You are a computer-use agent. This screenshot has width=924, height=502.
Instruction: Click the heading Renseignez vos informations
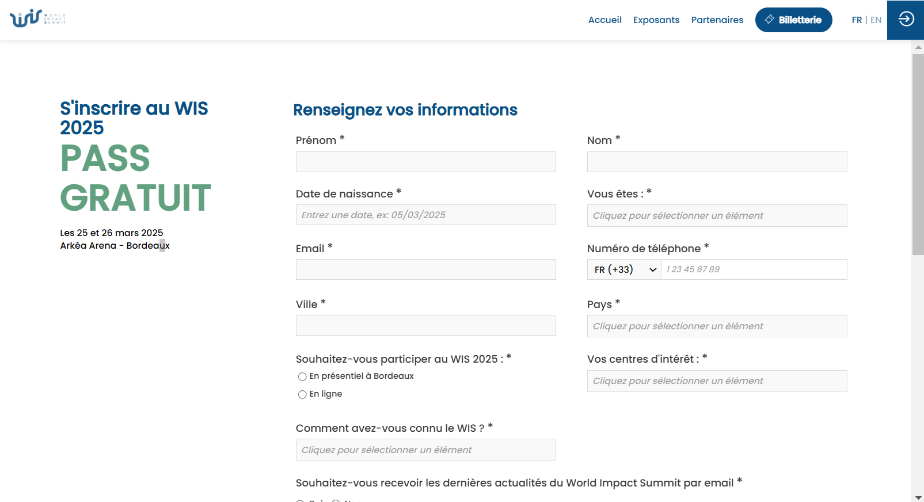pyautogui.click(x=405, y=110)
